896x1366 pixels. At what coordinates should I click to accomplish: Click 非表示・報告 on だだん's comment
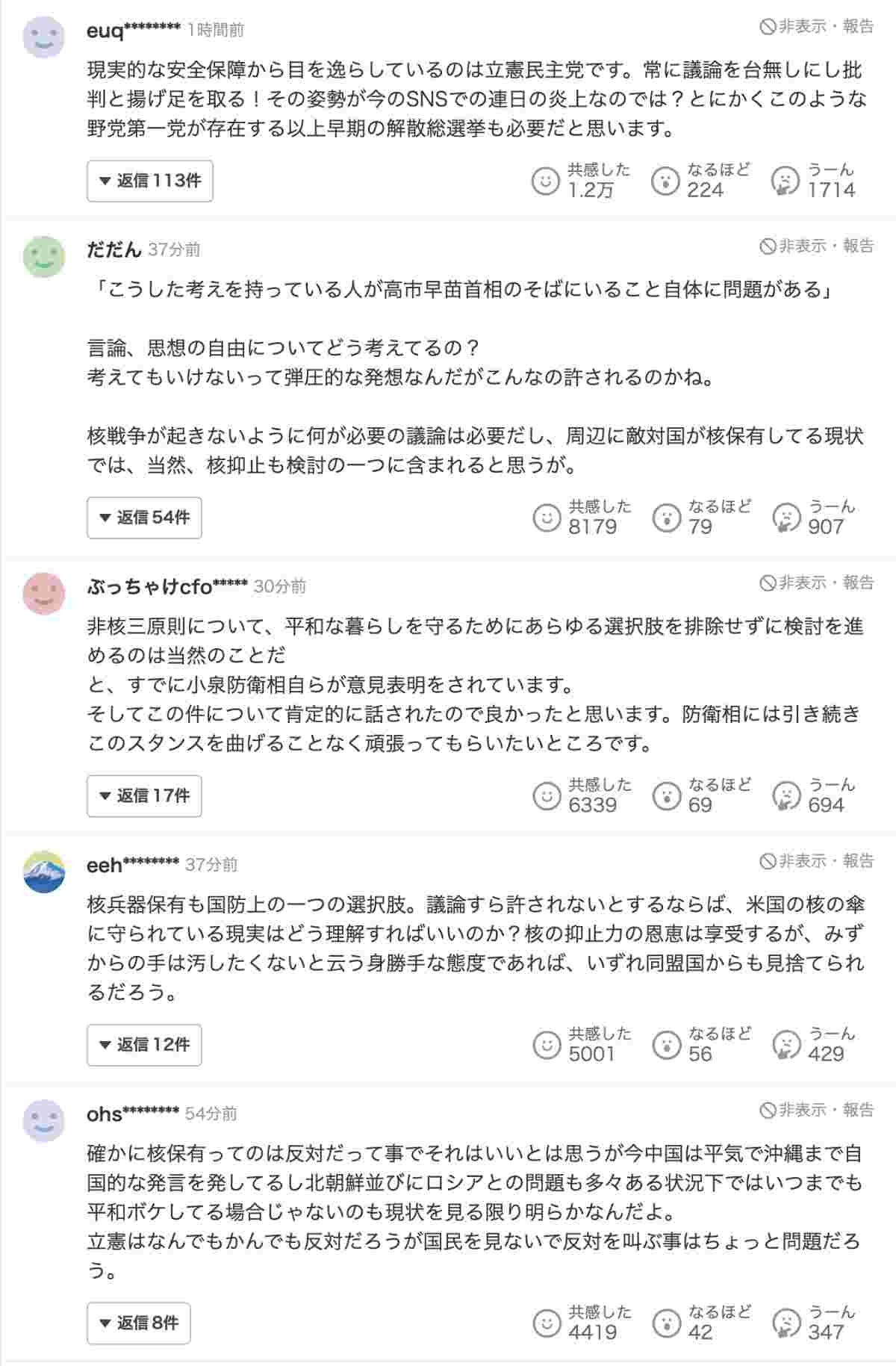click(x=817, y=246)
